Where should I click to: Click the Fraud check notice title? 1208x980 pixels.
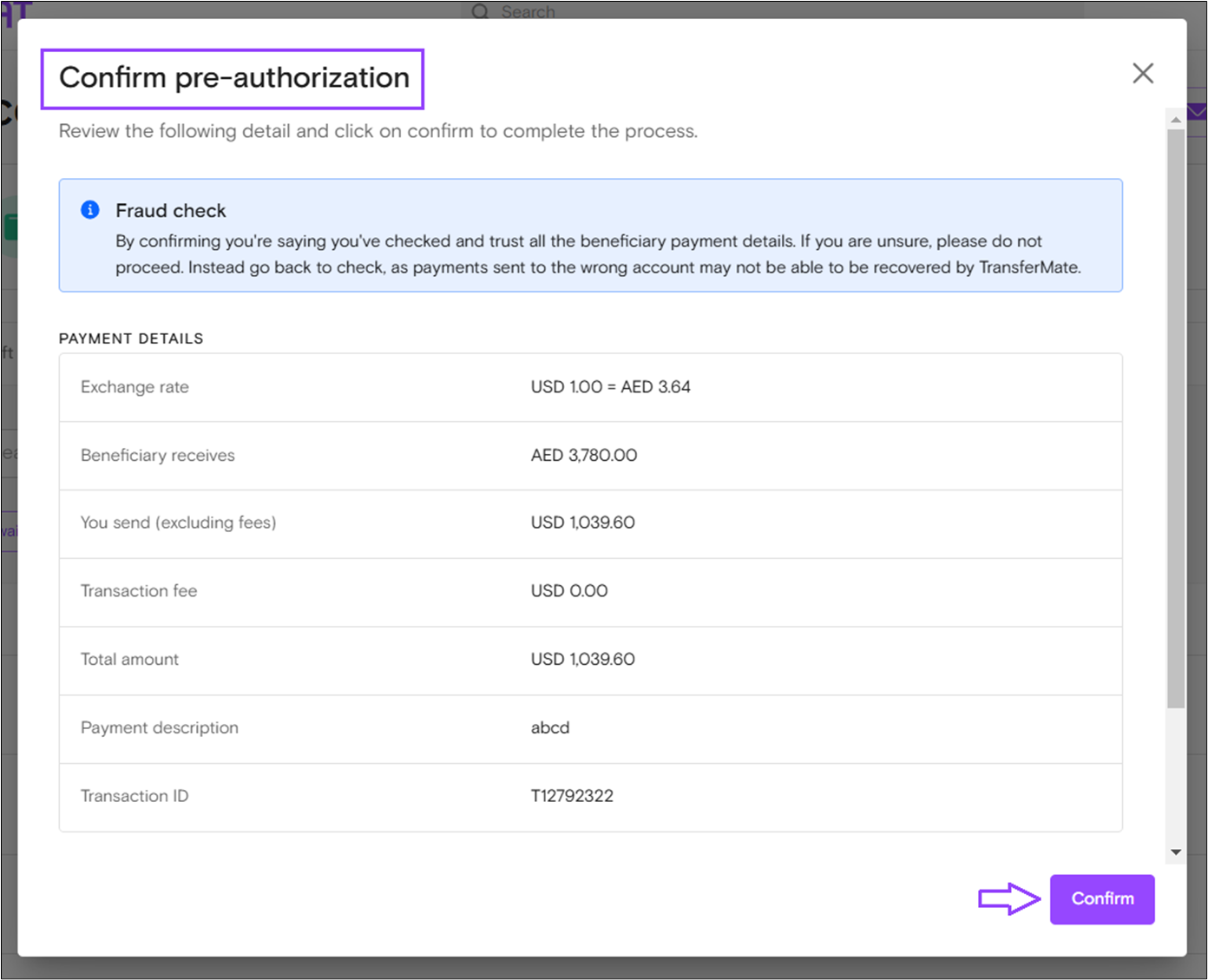(170, 211)
